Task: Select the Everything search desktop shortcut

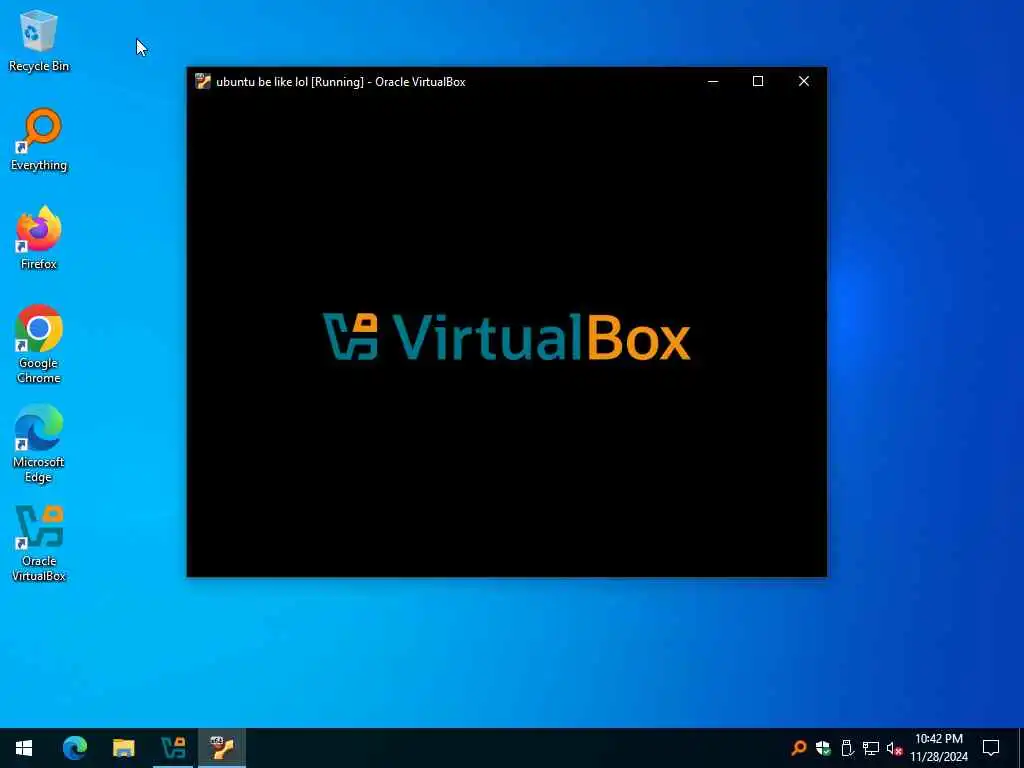Action: coord(39,140)
